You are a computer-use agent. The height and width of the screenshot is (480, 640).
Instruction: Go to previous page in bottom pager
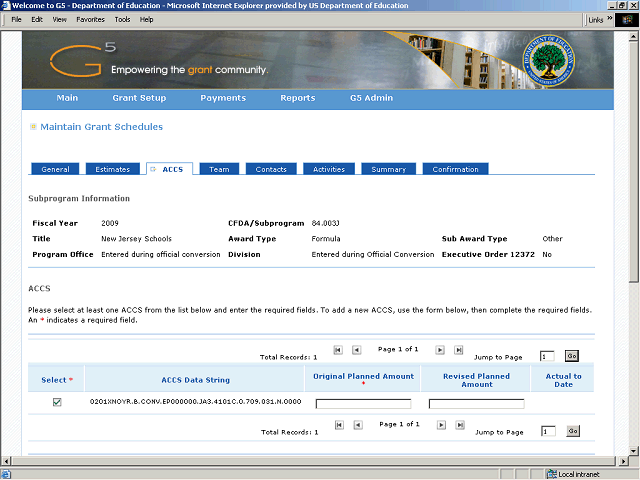(x=358, y=425)
